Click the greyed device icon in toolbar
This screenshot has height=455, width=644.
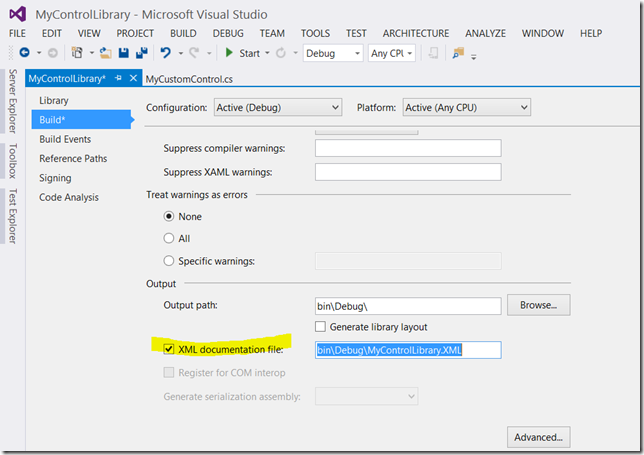[x=433, y=53]
